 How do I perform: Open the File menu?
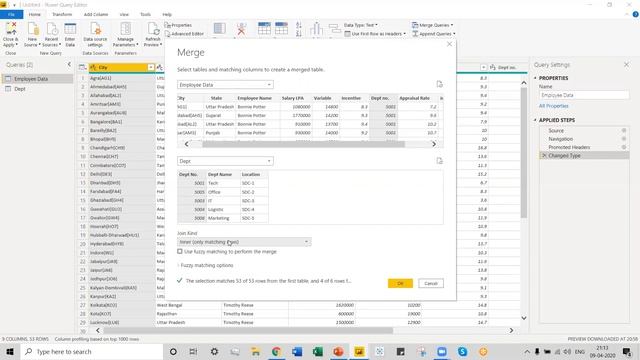[11, 14]
